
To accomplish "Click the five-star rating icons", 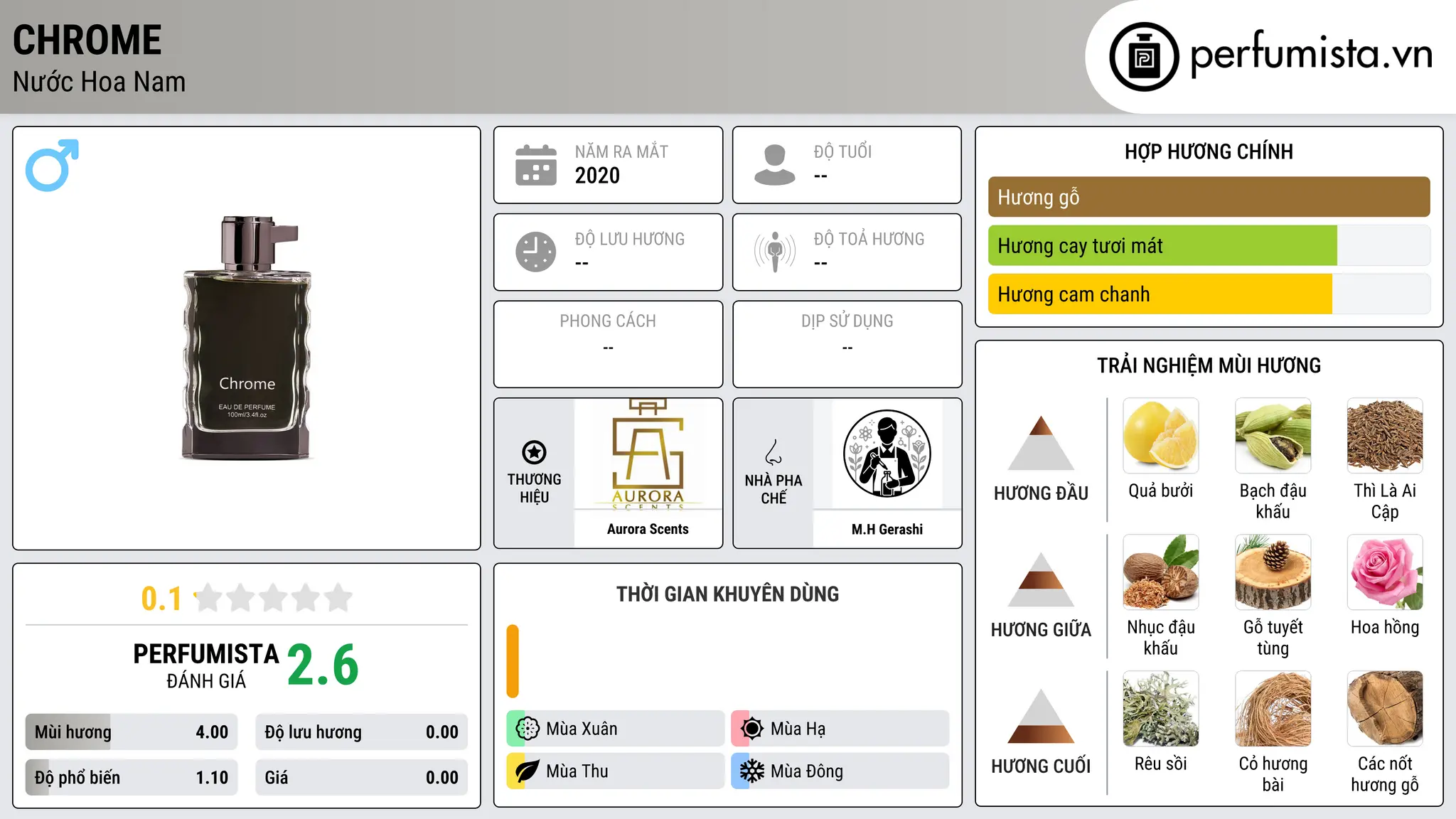I will click(x=274, y=598).
